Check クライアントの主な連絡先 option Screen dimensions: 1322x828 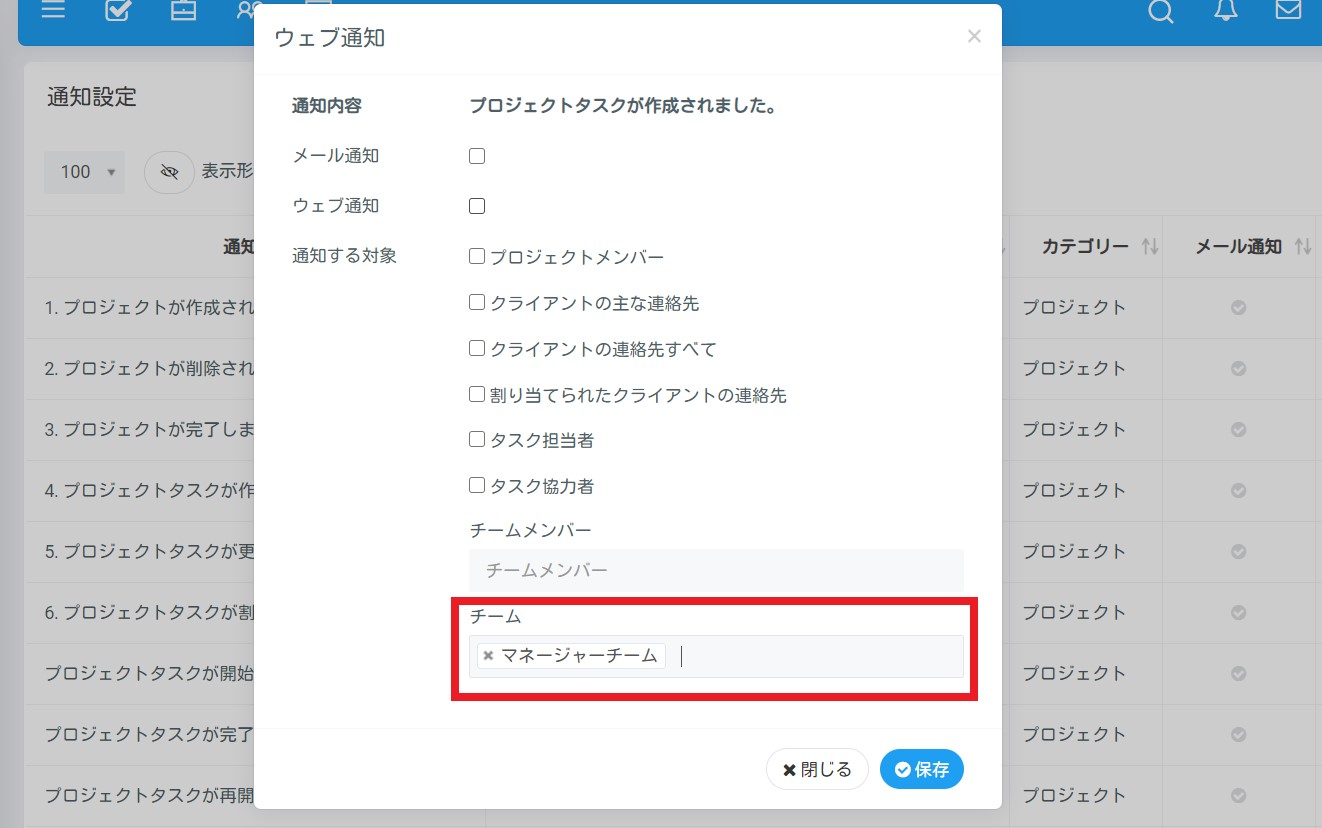pyautogui.click(x=477, y=303)
